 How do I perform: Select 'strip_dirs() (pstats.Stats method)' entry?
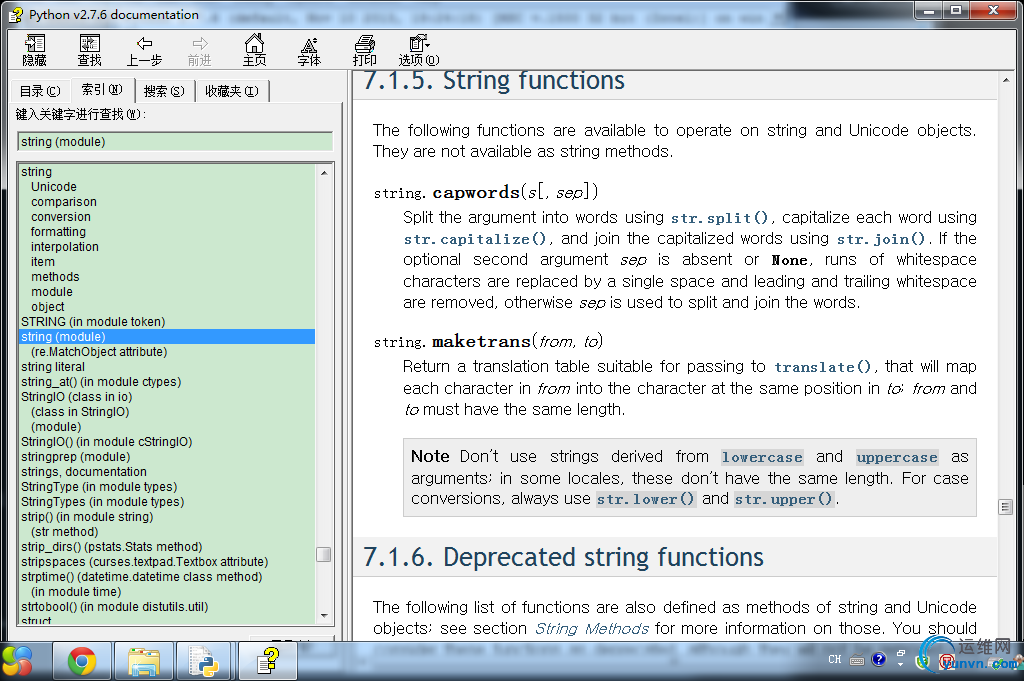point(112,547)
